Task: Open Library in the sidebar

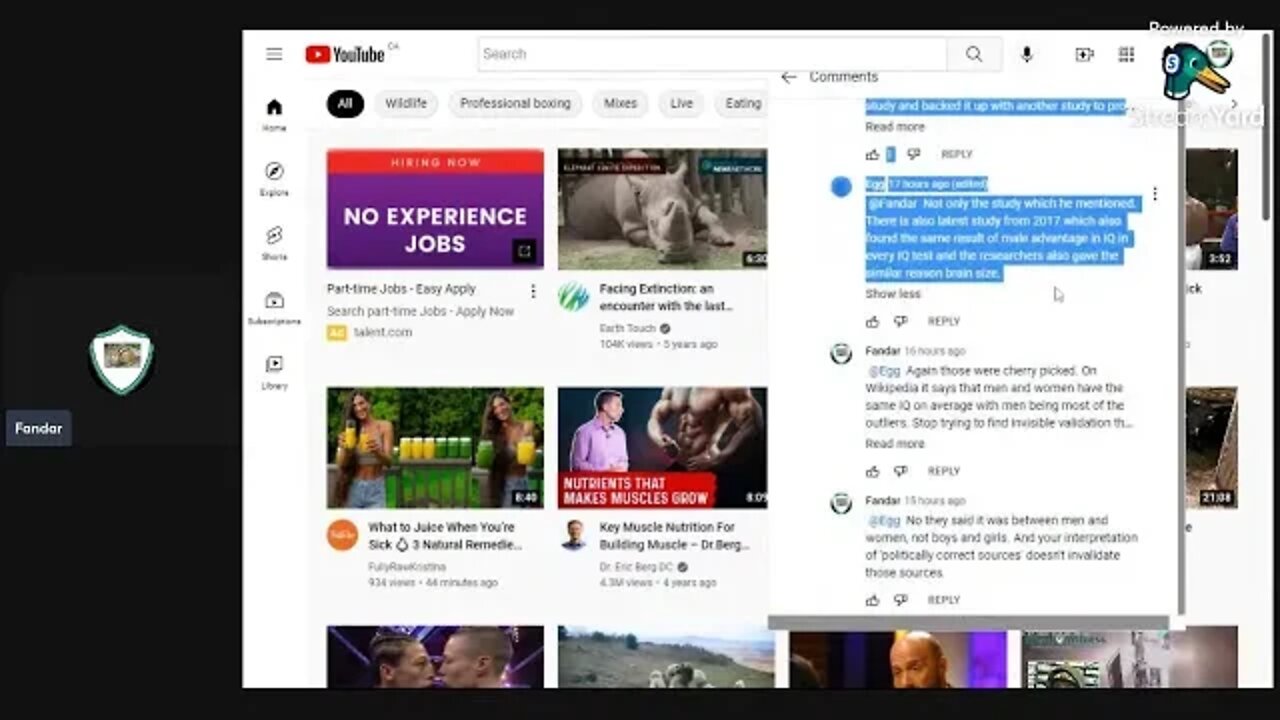Action: (x=274, y=371)
